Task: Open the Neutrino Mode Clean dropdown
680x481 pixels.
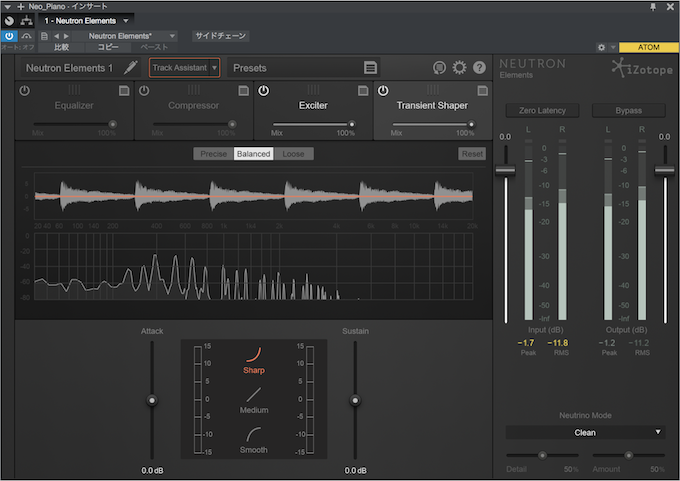Action: click(585, 432)
